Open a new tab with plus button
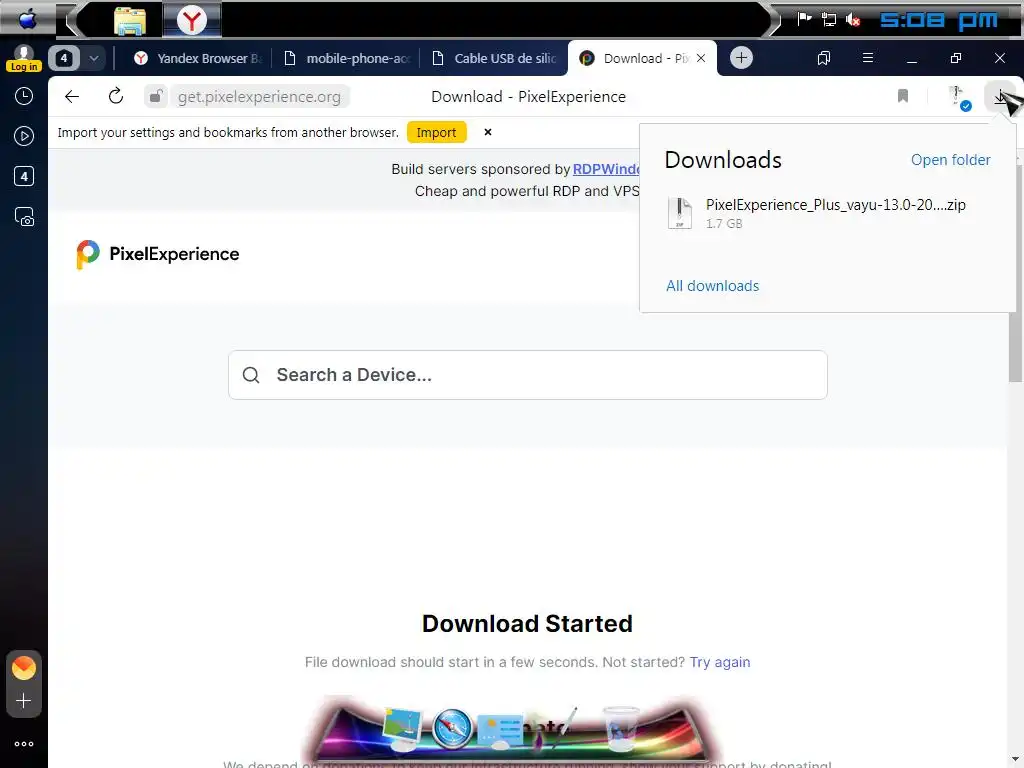Viewport: 1024px width, 768px height. coord(741,58)
